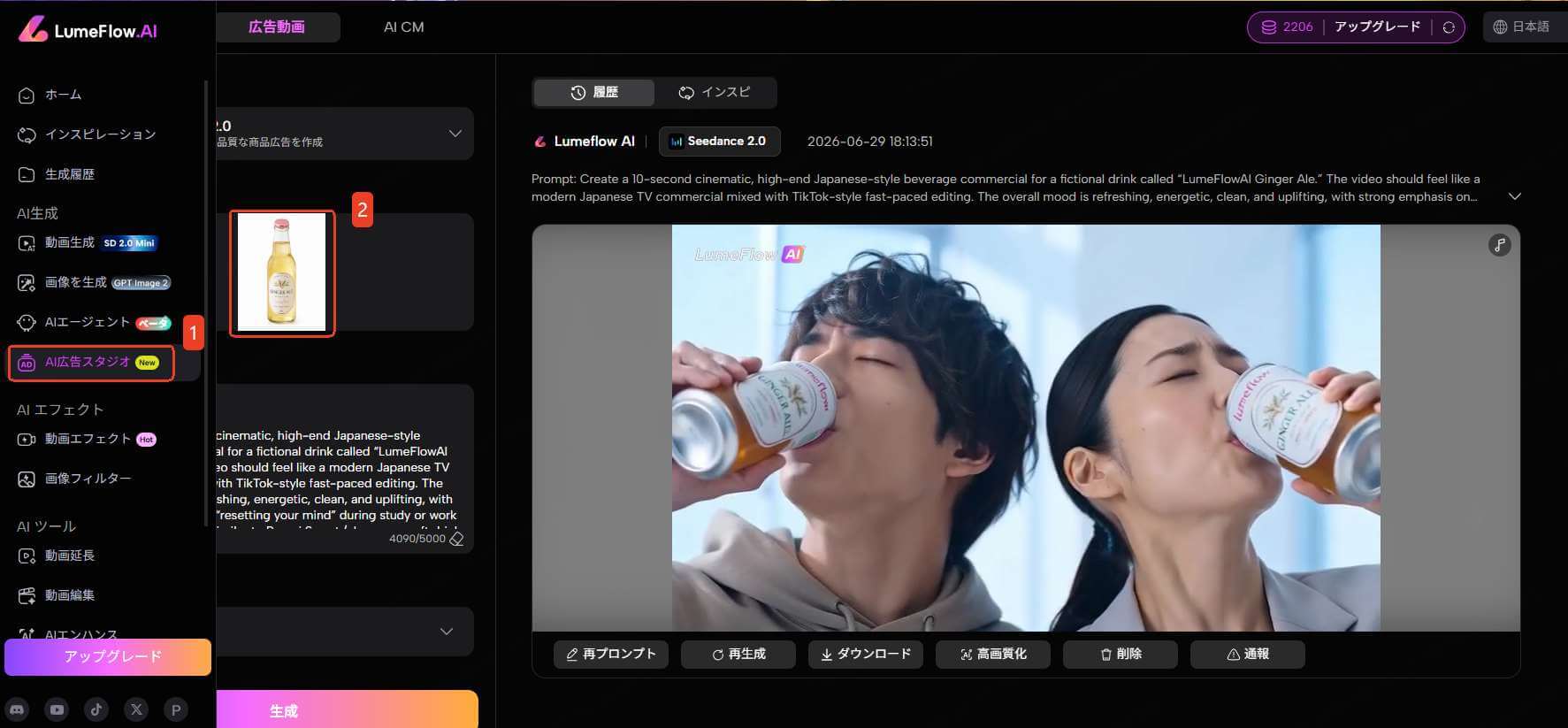Screen dimensions: 1568x728
Task: Click the 通報 report button
Action: (x=1248, y=654)
